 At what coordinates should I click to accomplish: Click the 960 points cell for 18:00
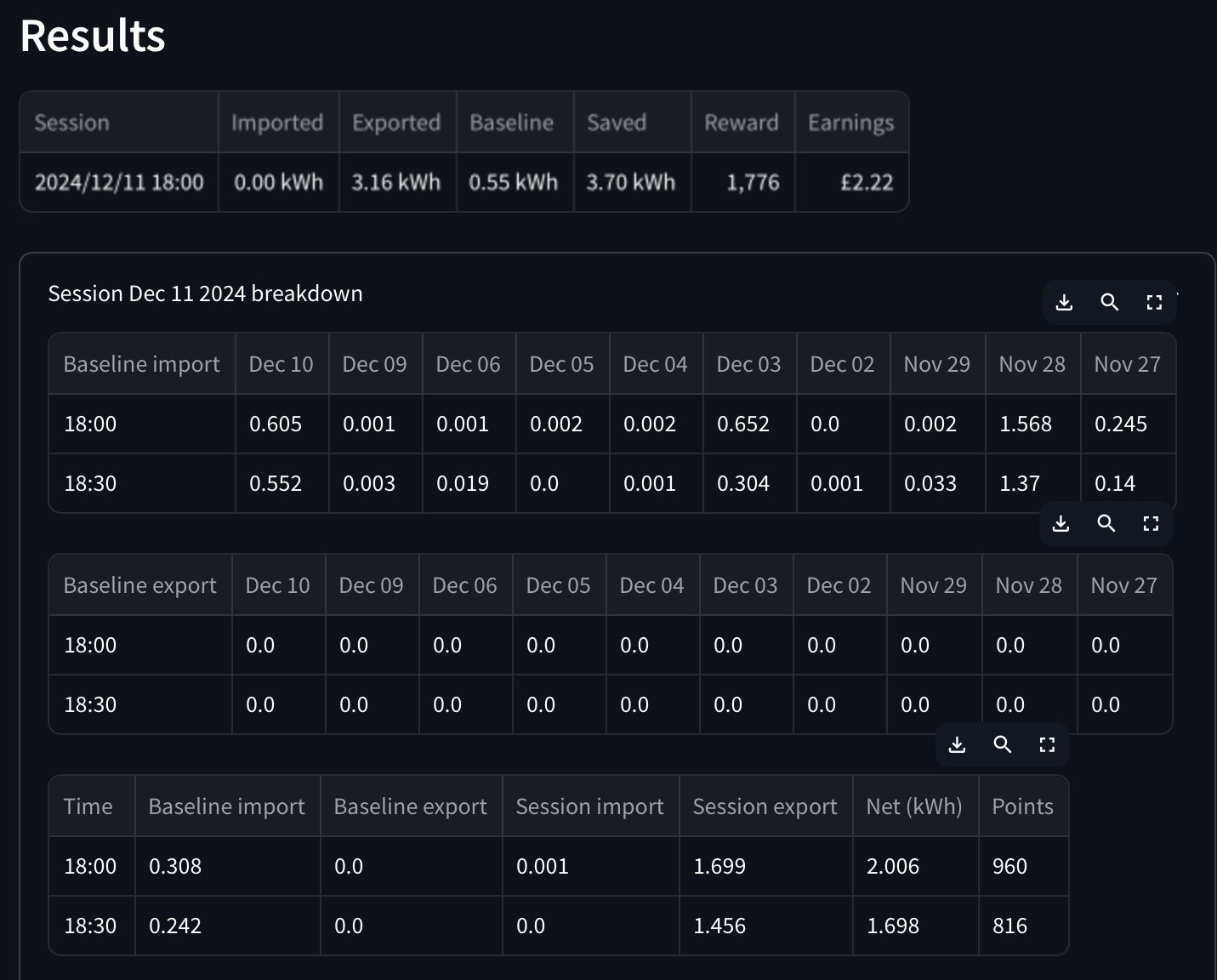1023,866
